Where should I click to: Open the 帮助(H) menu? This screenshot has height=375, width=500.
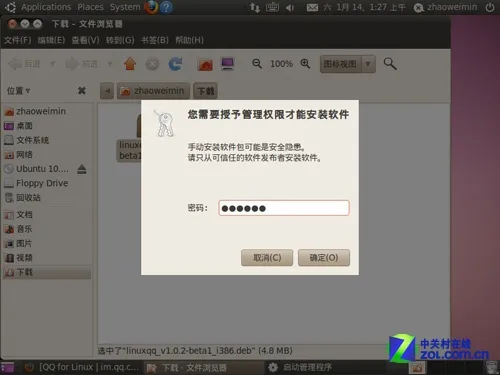pyautogui.click(x=189, y=40)
